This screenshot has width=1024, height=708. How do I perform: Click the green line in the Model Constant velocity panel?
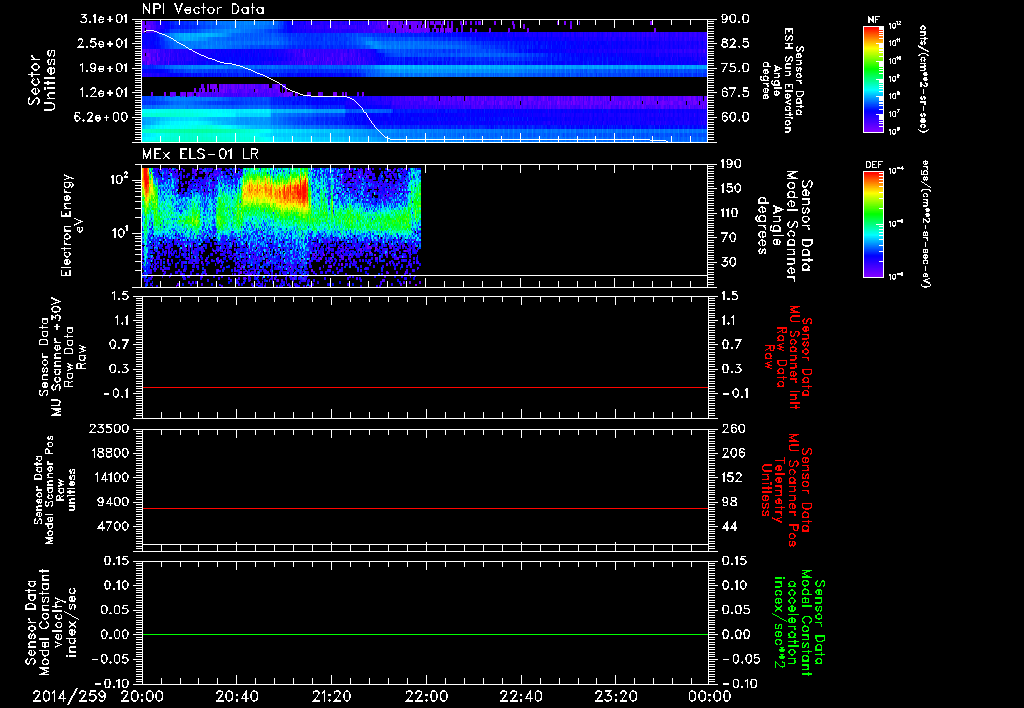[424, 634]
